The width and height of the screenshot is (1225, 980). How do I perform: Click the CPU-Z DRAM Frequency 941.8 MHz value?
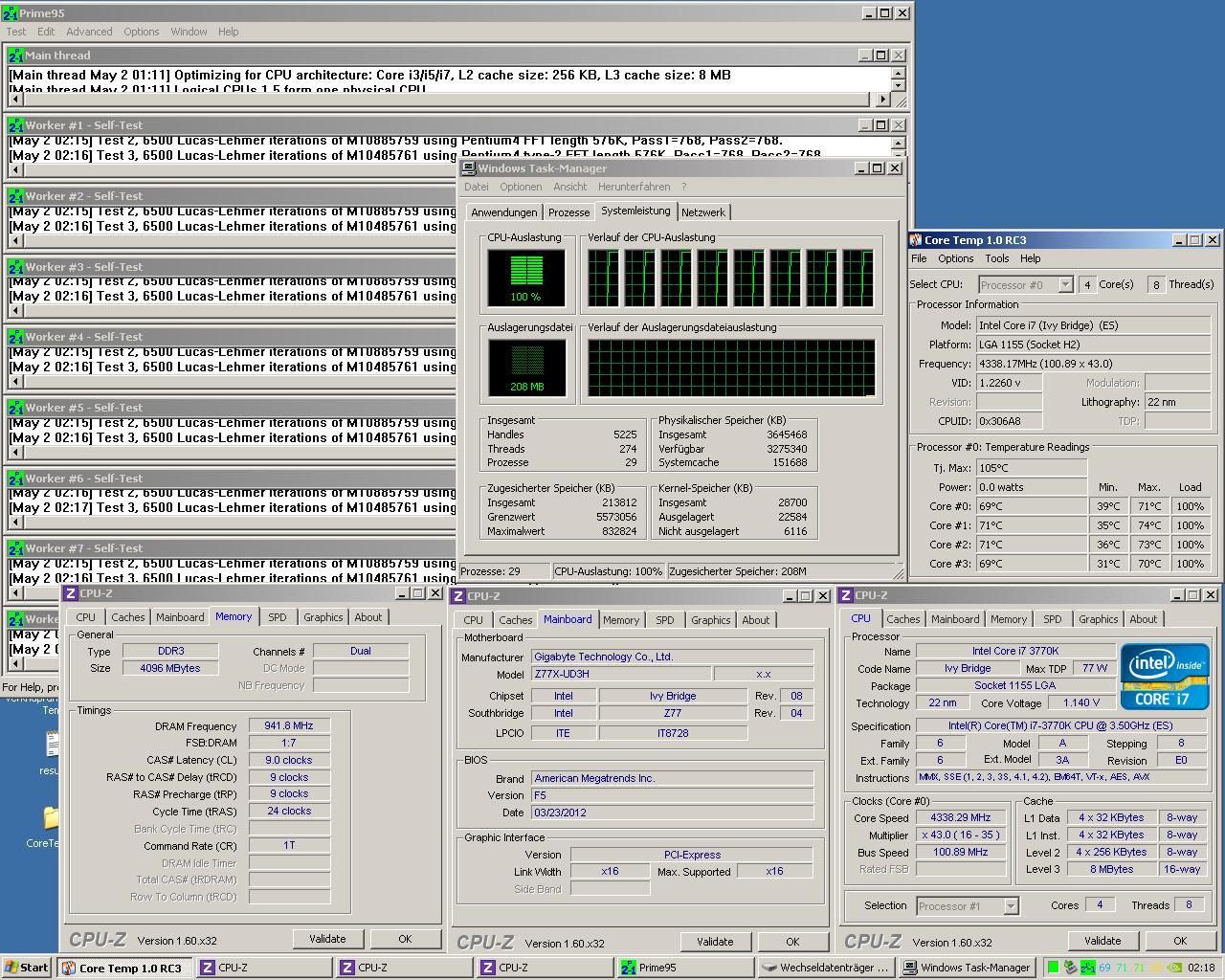[289, 725]
